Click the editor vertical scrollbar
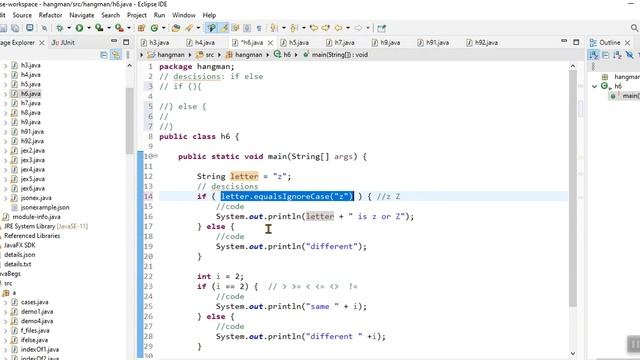The height and width of the screenshot is (360, 640). (x=573, y=188)
